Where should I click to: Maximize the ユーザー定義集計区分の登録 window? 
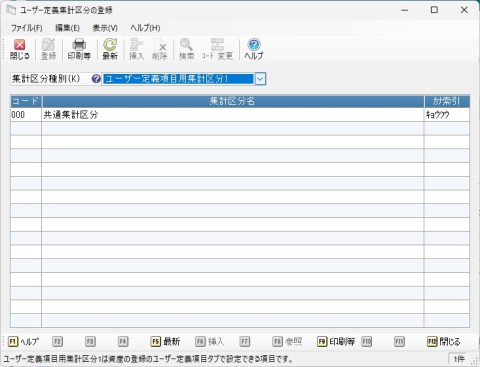(x=434, y=10)
